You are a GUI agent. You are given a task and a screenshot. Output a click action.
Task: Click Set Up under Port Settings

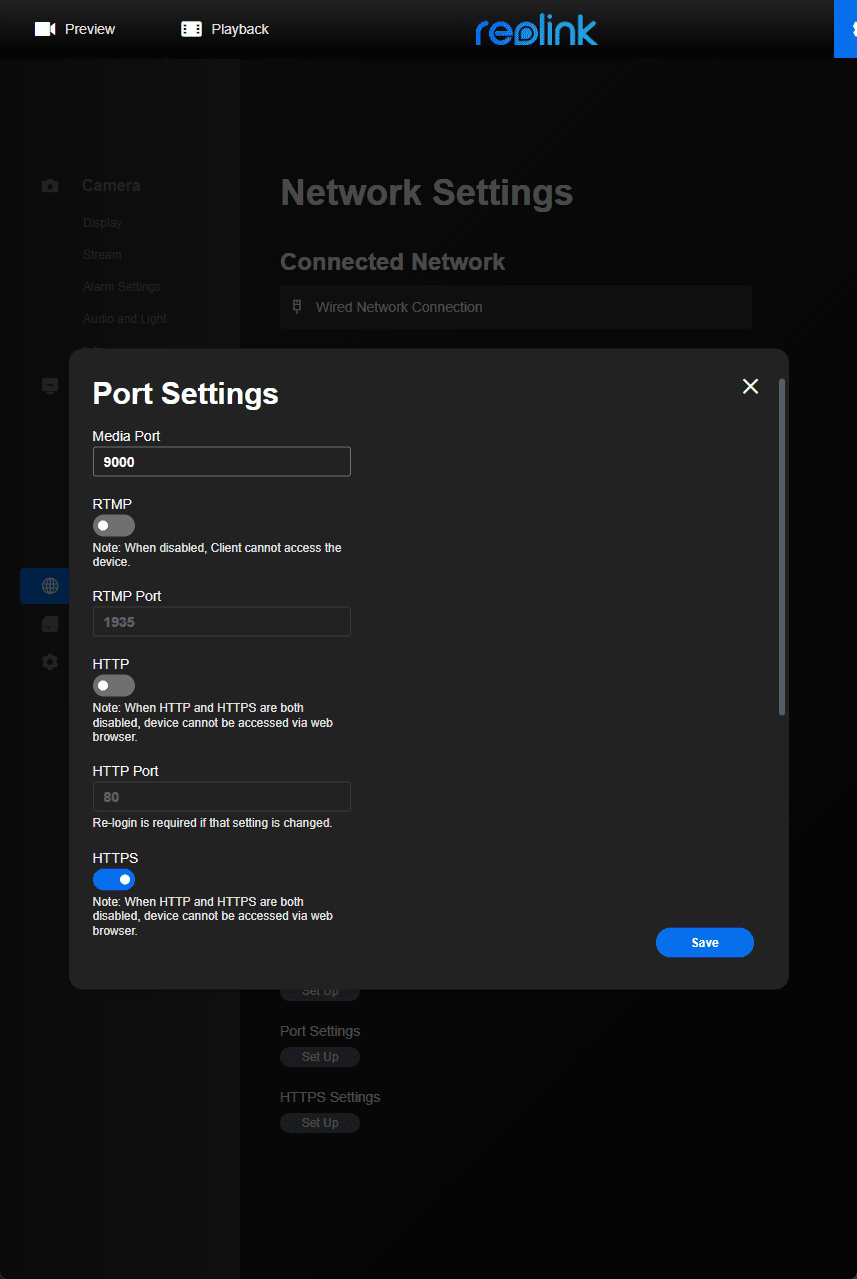320,1057
